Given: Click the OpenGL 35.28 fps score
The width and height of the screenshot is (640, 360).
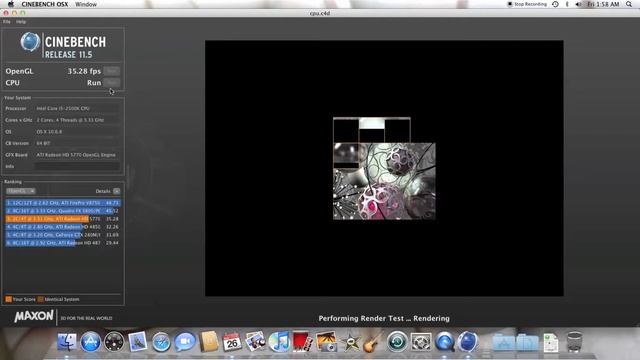Looking at the screenshot, I should click(84, 71).
